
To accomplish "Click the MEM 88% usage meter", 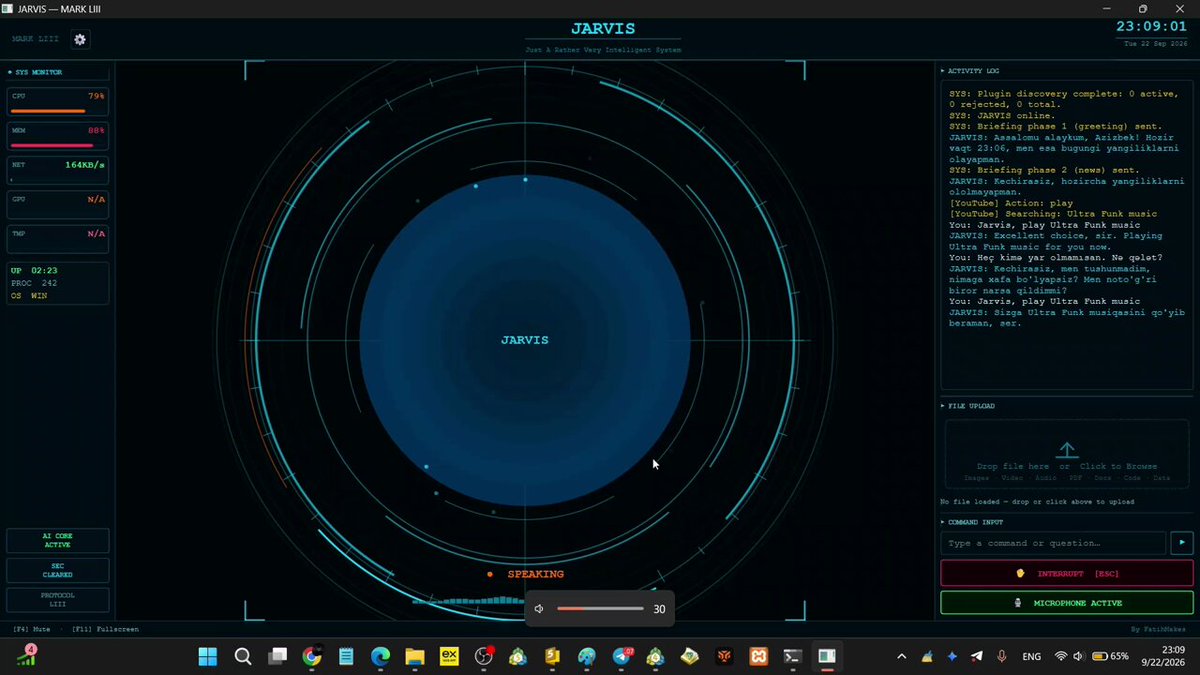I will coord(58,136).
